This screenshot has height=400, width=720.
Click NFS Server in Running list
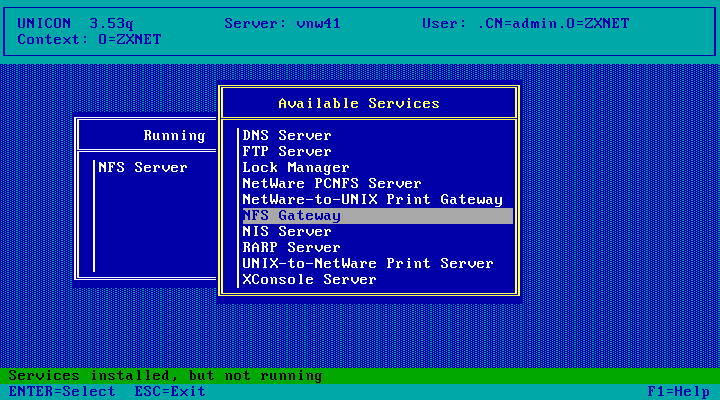(143, 168)
